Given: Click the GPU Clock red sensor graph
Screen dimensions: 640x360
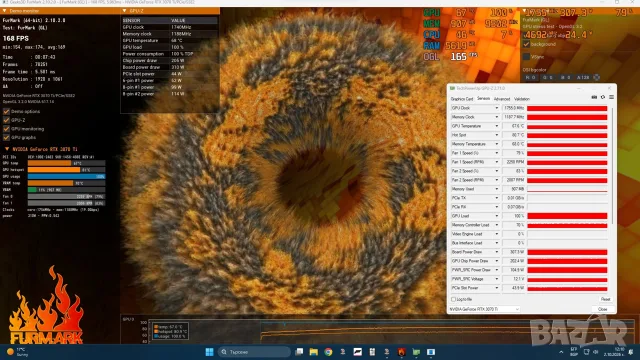Looking at the screenshot, I should click(x=567, y=108).
